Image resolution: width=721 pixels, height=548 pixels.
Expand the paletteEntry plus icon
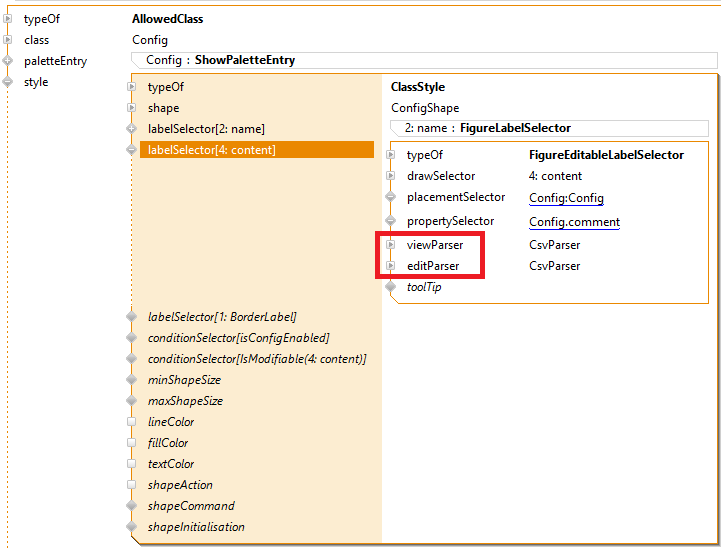[x=8, y=61]
